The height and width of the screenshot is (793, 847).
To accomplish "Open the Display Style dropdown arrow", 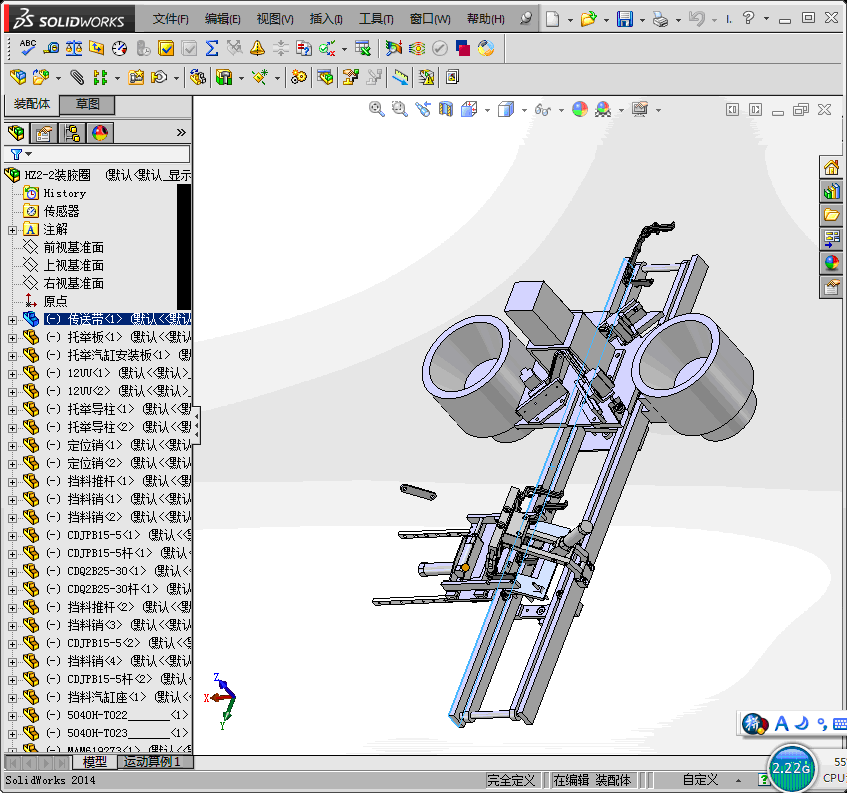I will click(524, 110).
